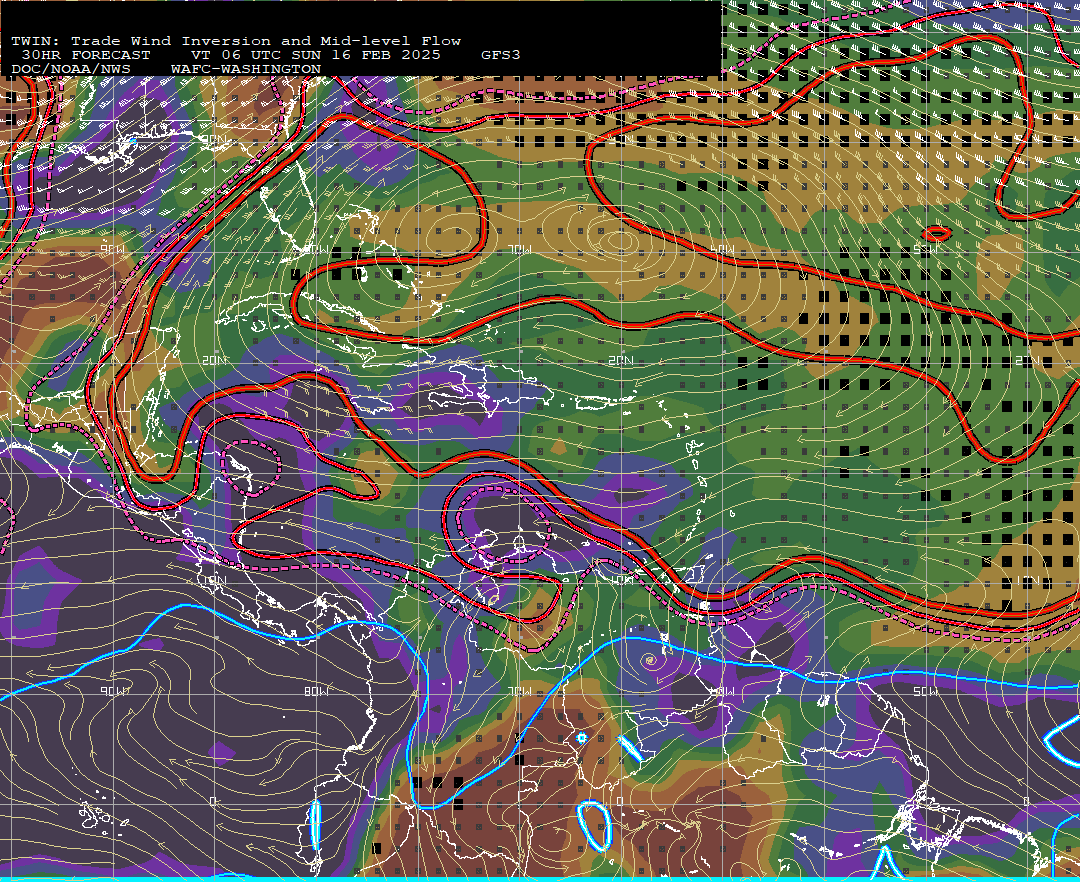The height and width of the screenshot is (882, 1080).
Task: Click the '30HR FORECAST' label
Action: click(85, 55)
